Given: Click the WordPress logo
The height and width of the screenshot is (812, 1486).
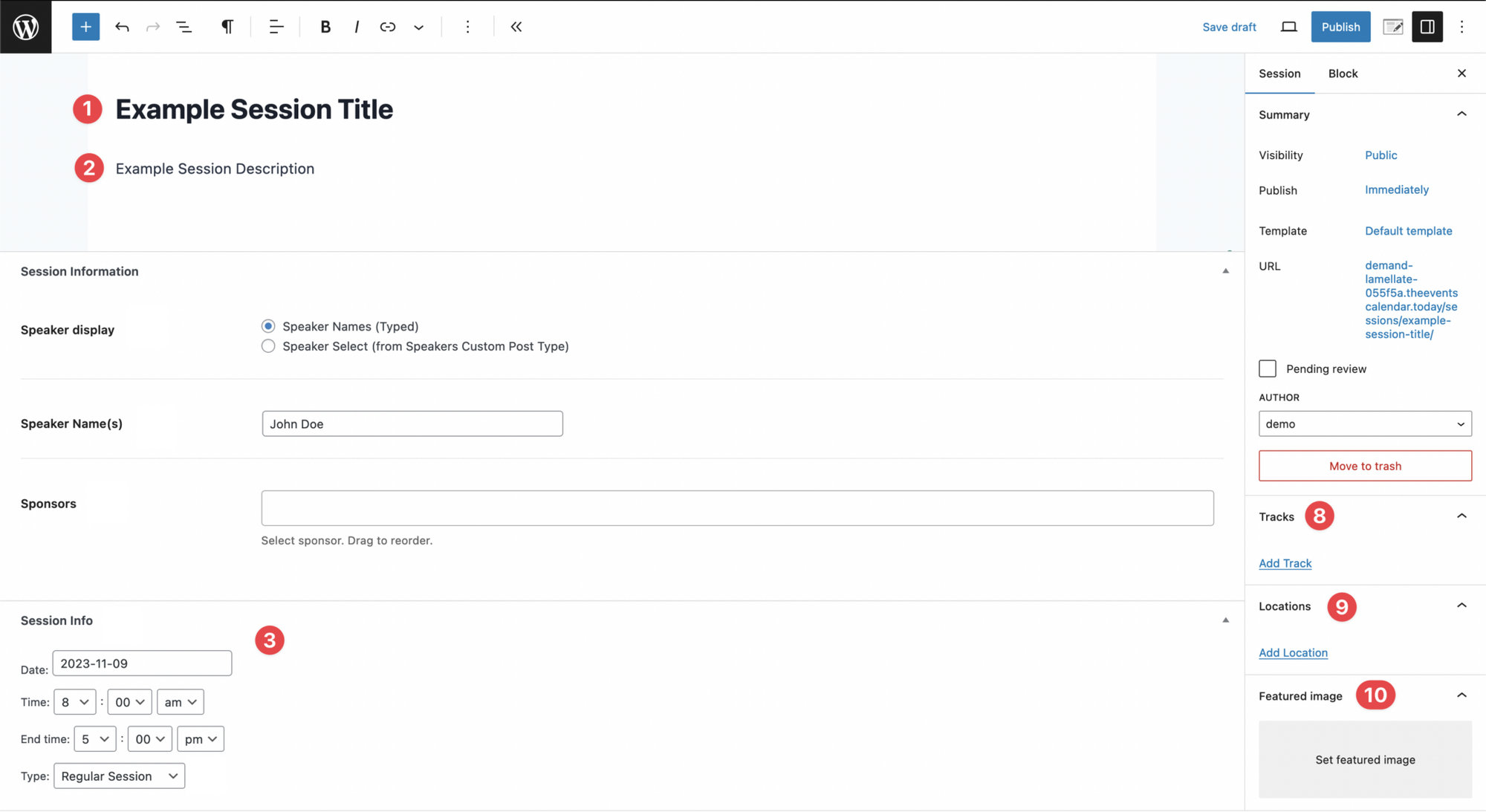Looking at the screenshot, I should coord(25,27).
